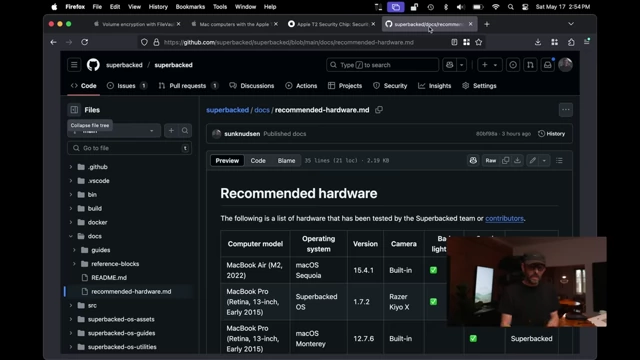The image size is (640, 360).
Task: Switch to Apple T2 Security Chip tab
Action: tap(331, 24)
